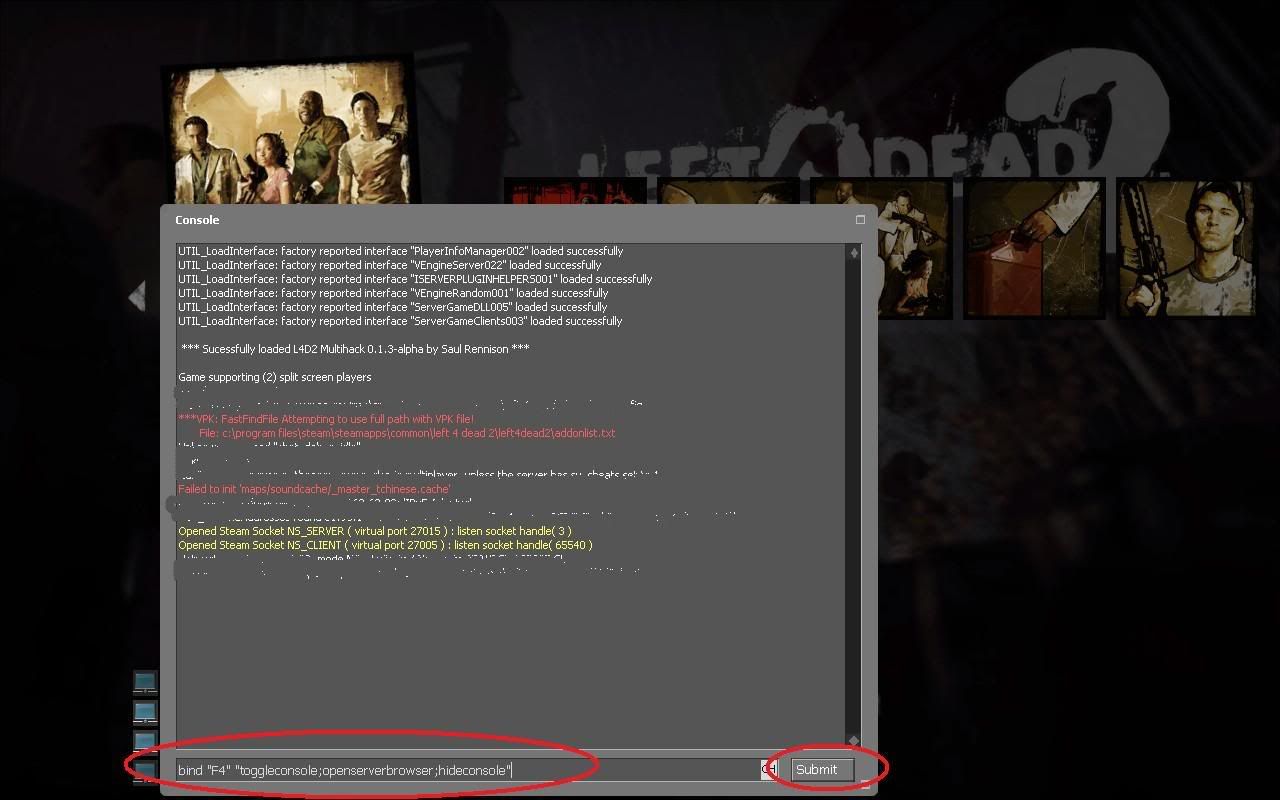Screen dimensions: 1280x800
Task: Click the left arrow of the campaign carousel
Action: (137, 296)
